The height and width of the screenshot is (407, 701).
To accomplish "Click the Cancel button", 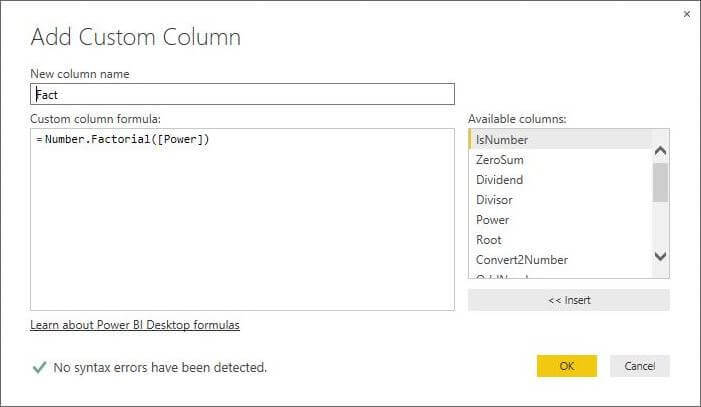I will 639,366.
